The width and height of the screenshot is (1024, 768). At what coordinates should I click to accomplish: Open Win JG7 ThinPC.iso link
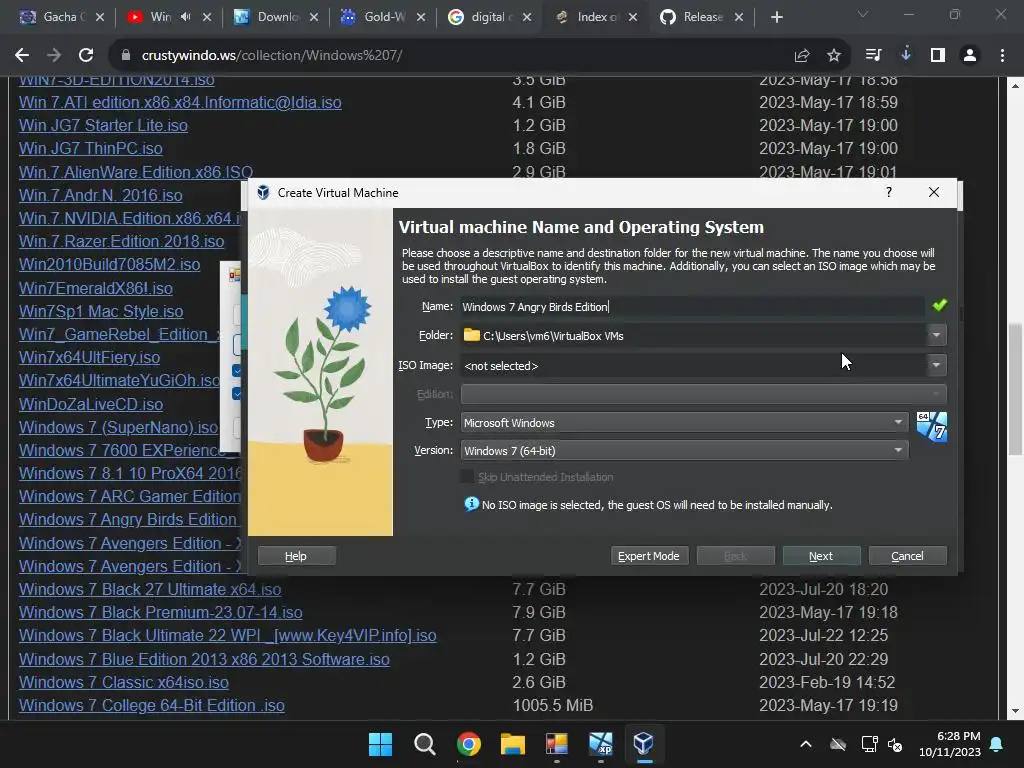(90, 149)
